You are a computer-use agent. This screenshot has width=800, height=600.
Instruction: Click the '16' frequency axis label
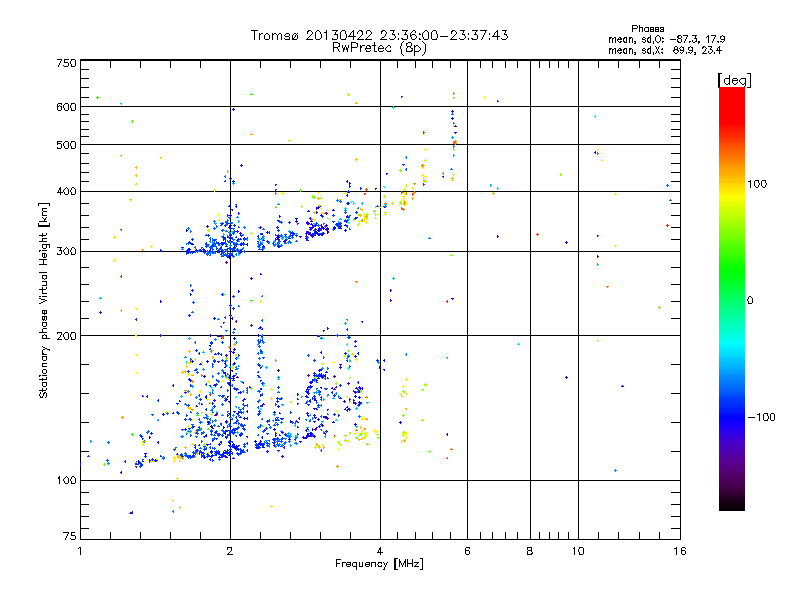tap(680, 551)
